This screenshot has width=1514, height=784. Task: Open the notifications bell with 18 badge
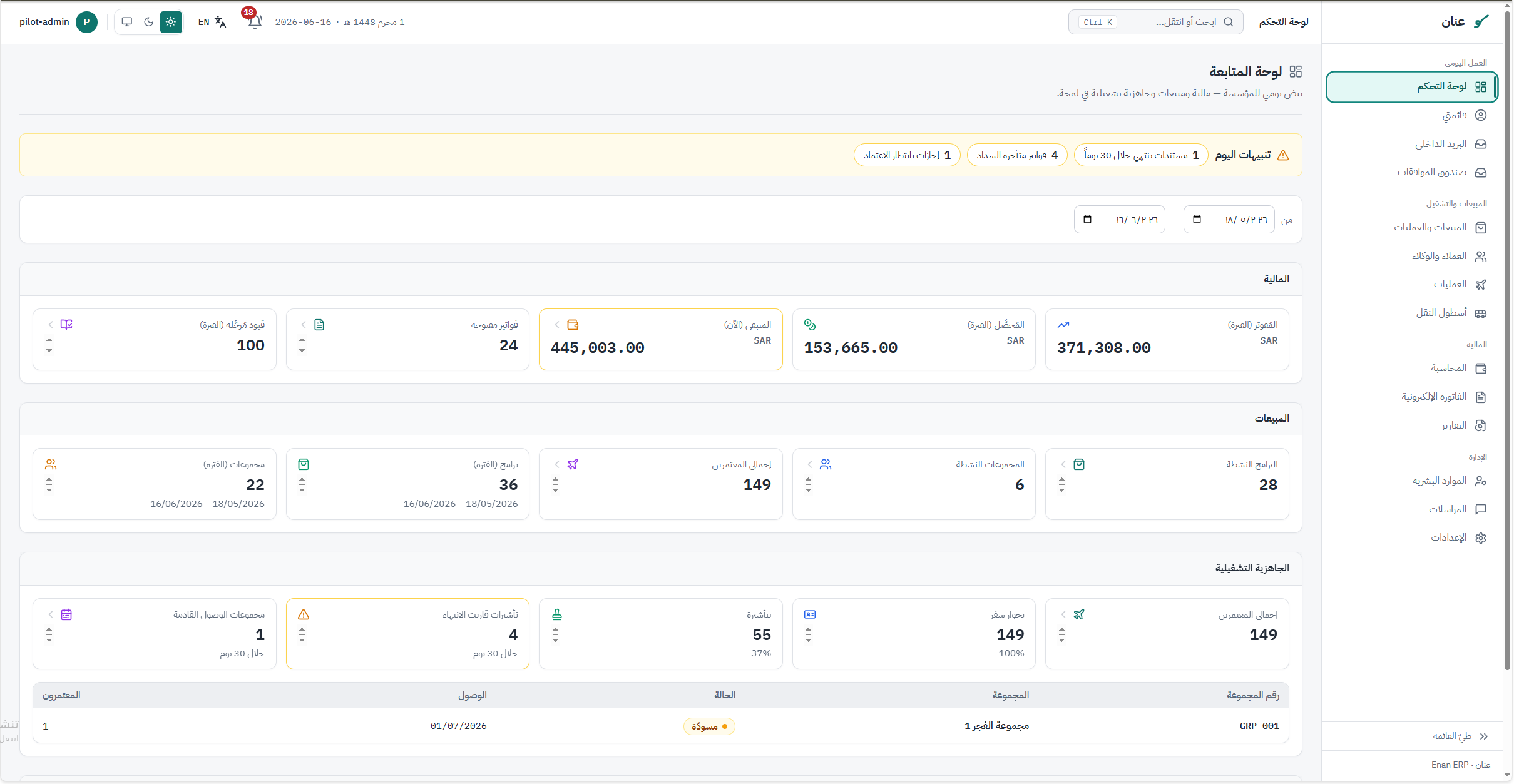[x=254, y=22]
